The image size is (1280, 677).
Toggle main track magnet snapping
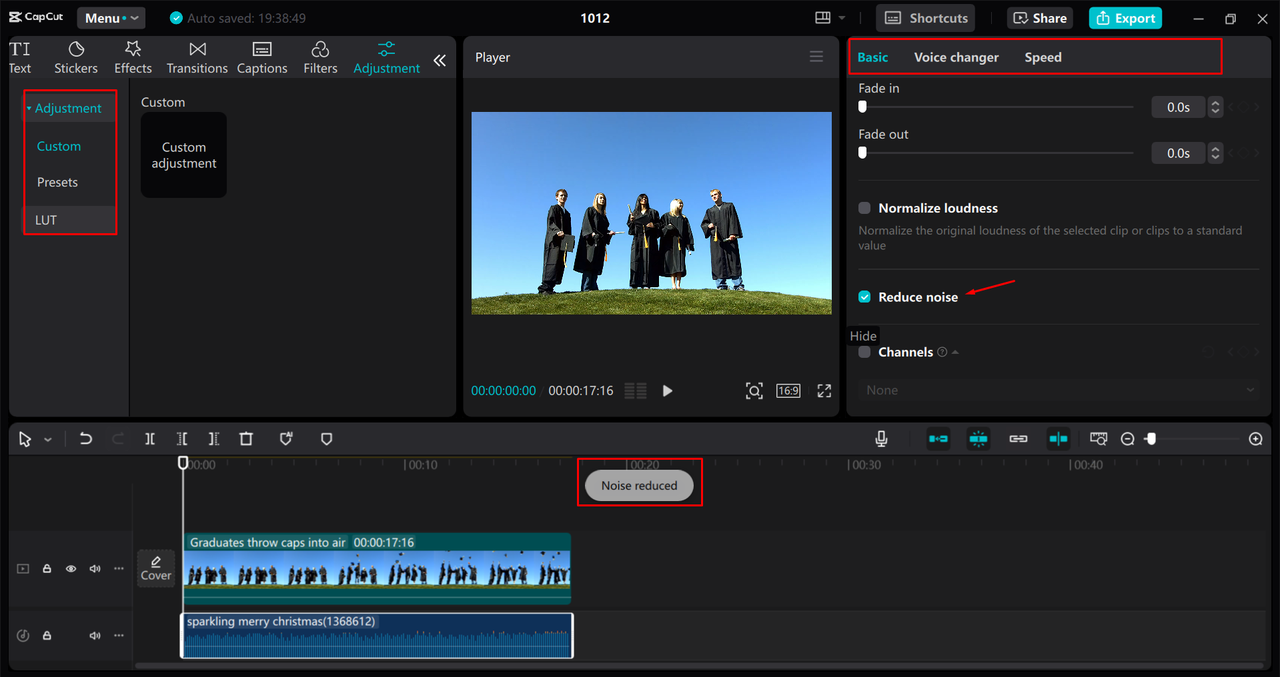click(938, 439)
